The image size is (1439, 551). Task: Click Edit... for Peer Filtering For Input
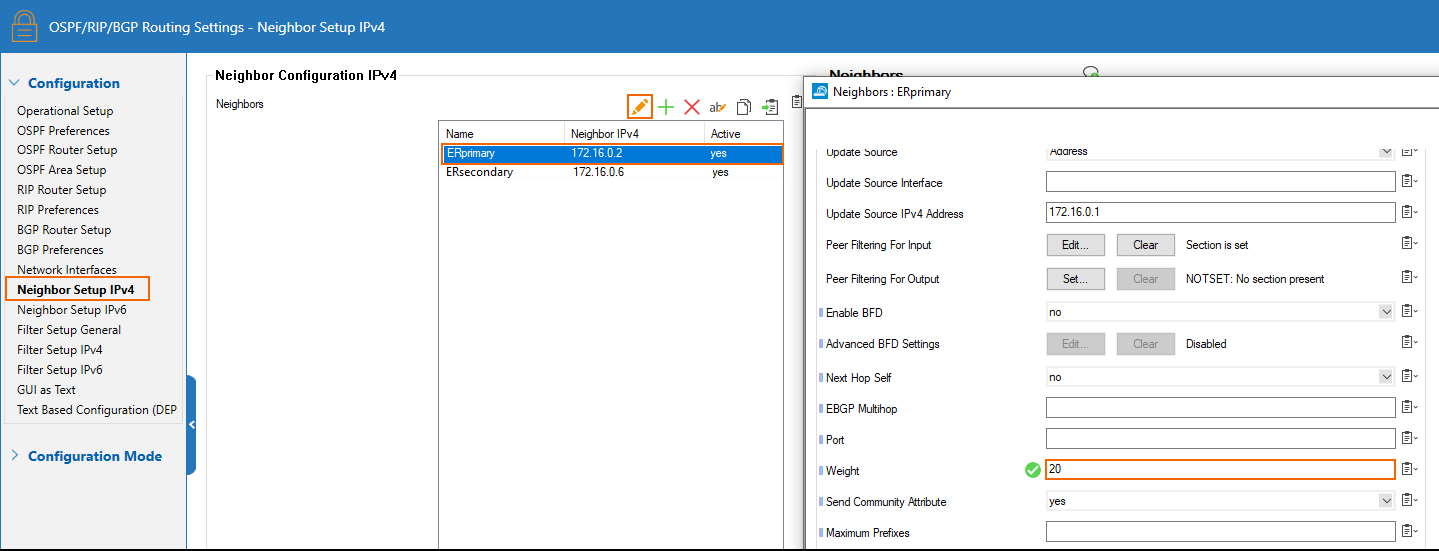(x=1076, y=244)
